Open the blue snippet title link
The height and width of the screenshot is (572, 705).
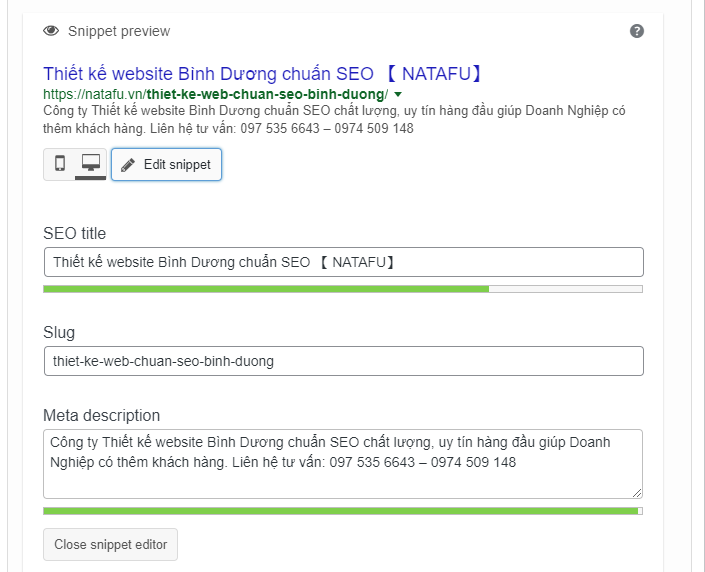click(x=262, y=74)
